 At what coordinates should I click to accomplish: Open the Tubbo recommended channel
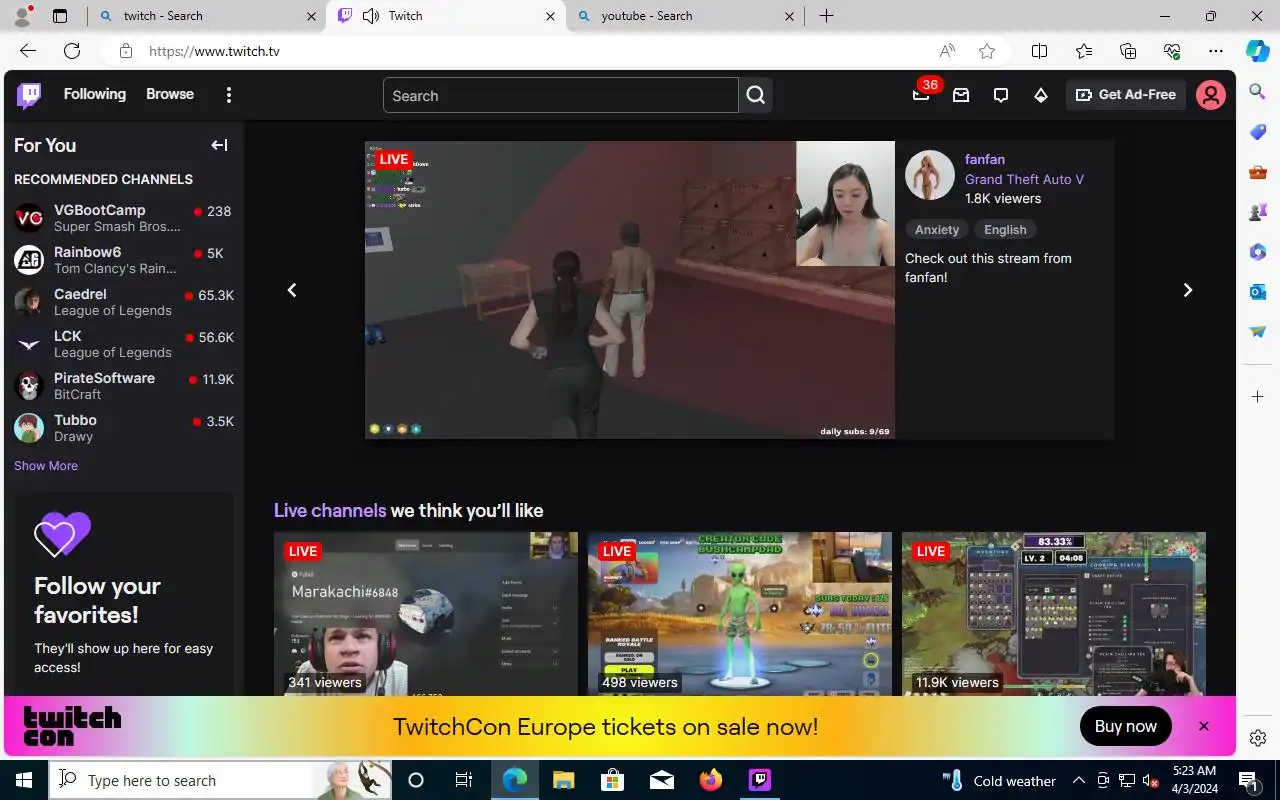[x=124, y=428]
